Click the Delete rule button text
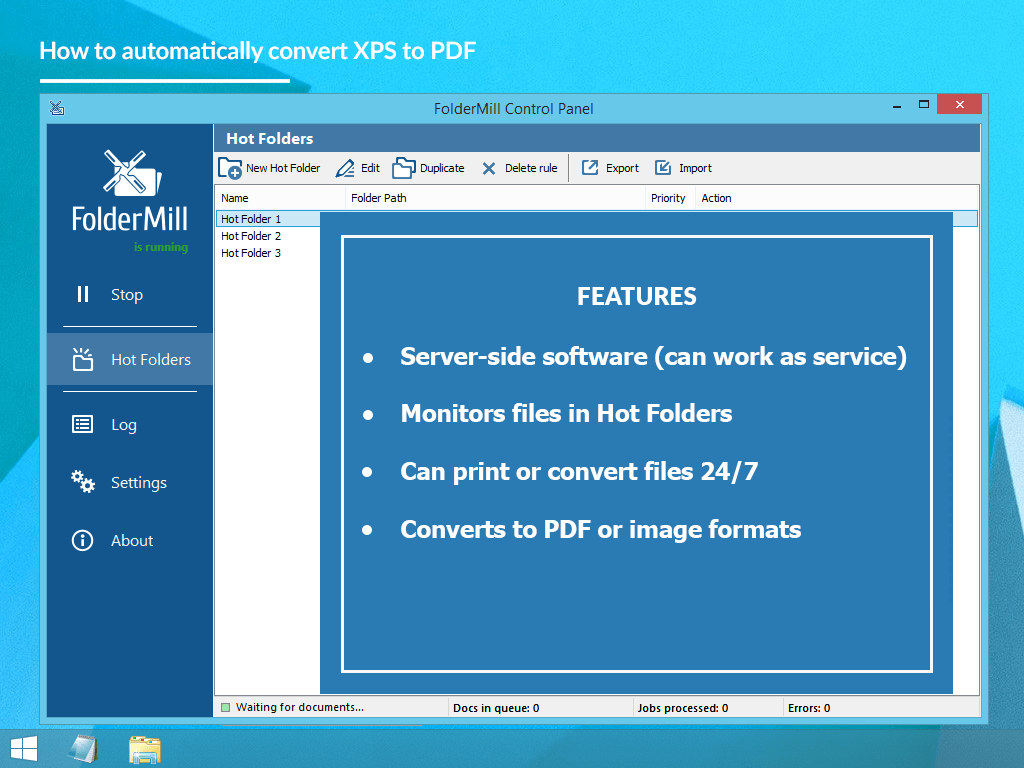The width and height of the screenshot is (1024, 768). click(531, 168)
